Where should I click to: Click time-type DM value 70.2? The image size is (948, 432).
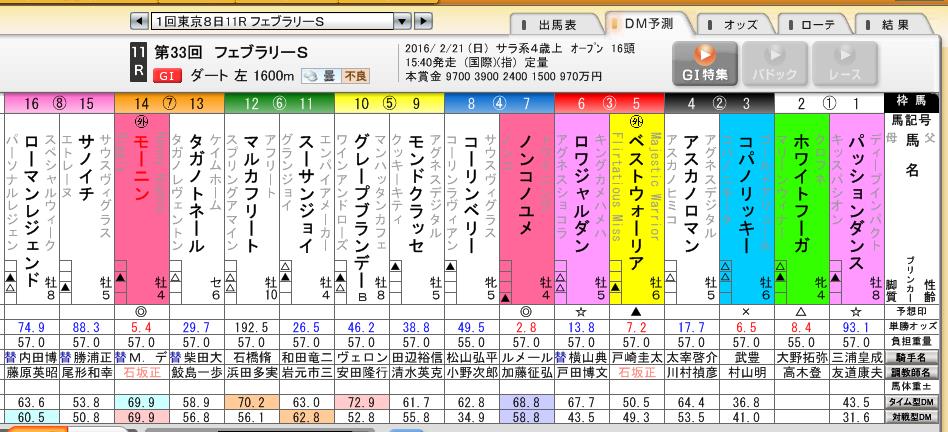251,402
